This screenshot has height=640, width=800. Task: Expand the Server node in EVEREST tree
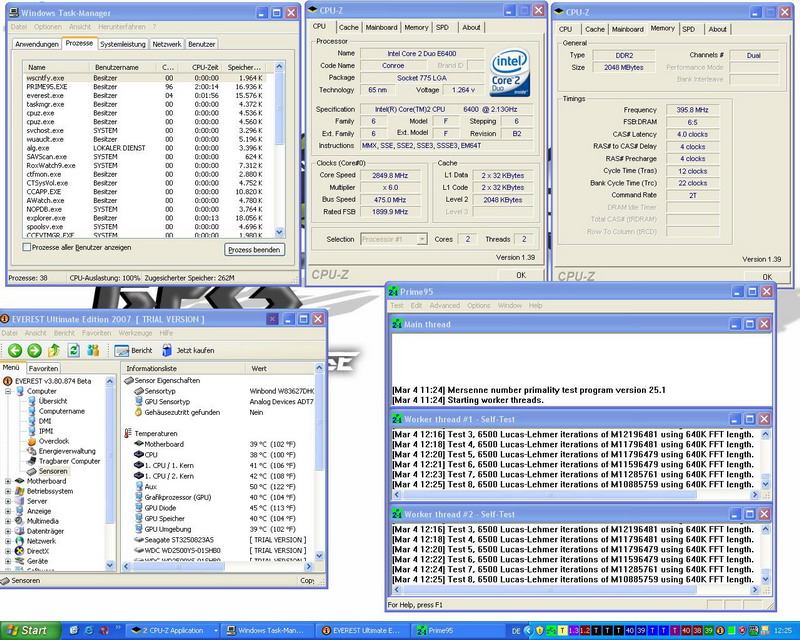tap(8, 501)
